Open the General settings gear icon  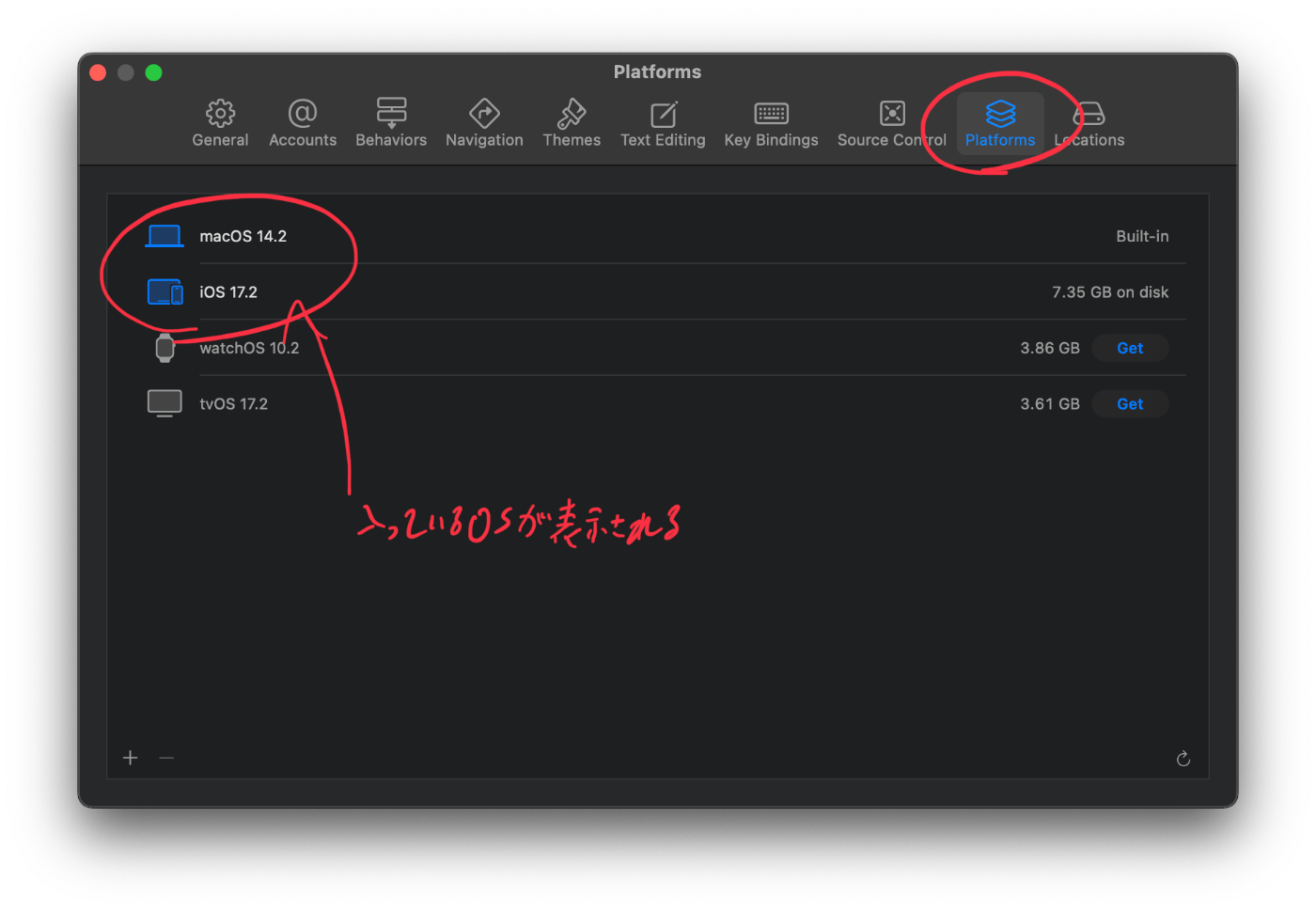[x=220, y=114]
